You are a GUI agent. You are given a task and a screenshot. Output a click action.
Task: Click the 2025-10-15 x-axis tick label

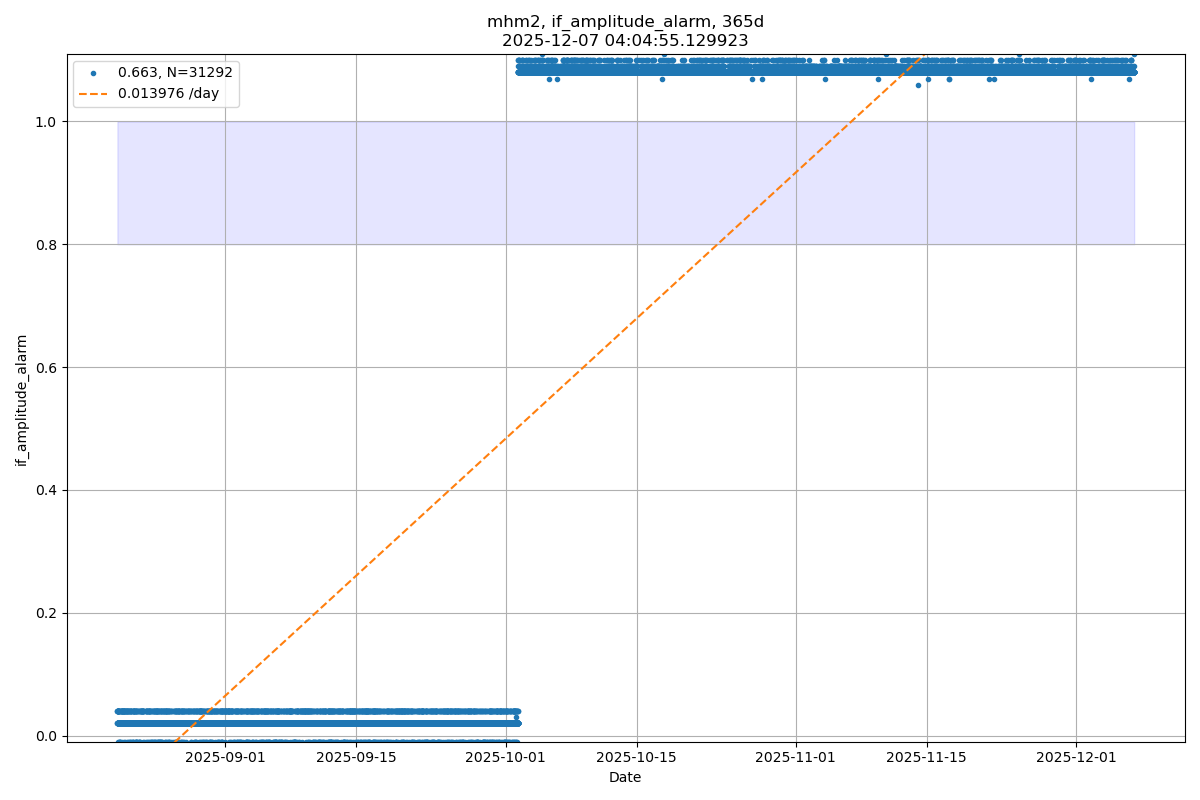(x=637, y=758)
